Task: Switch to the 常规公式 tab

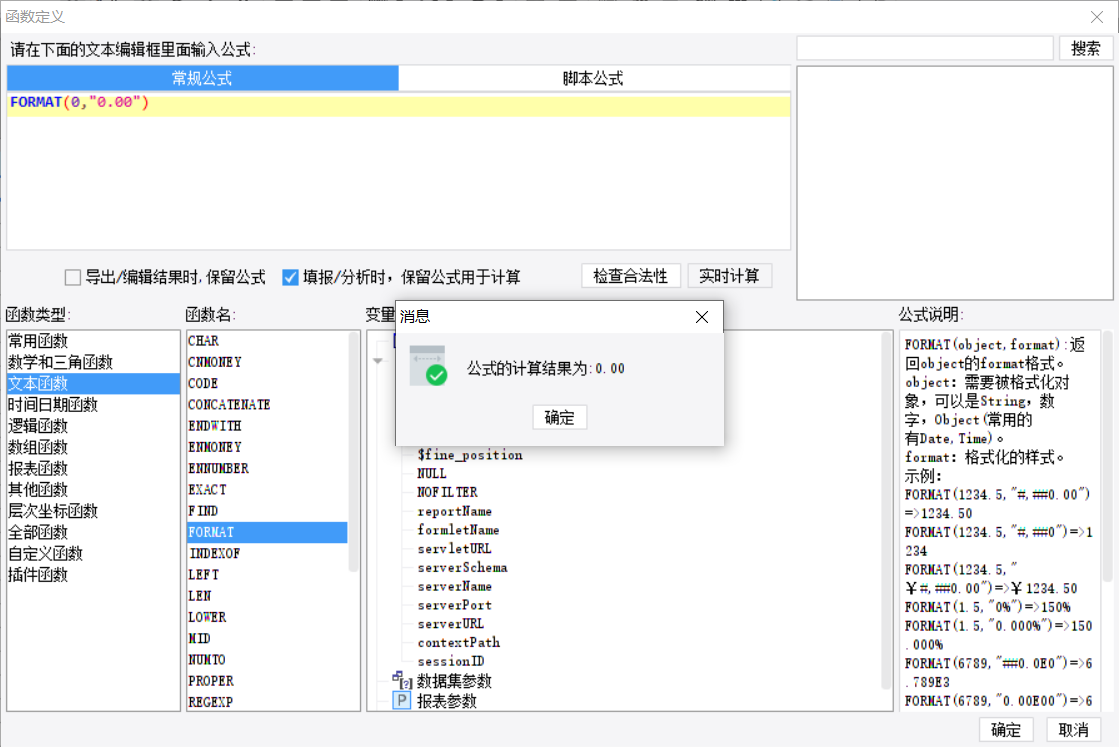Action: point(203,78)
